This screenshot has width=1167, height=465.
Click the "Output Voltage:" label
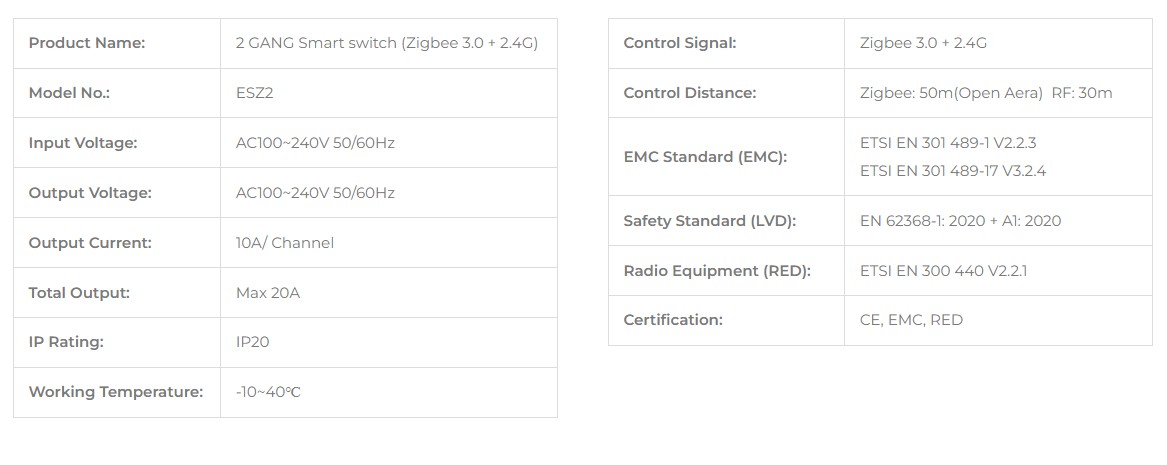90,193
